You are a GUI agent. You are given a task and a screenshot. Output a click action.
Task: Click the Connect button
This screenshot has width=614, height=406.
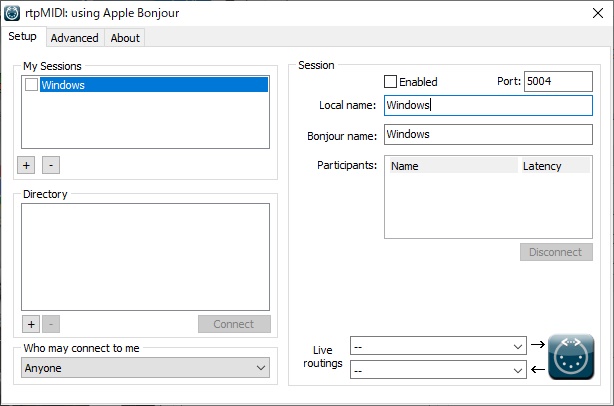pyautogui.click(x=234, y=324)
